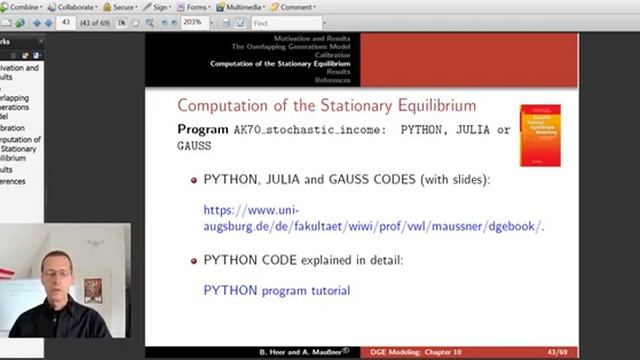
Task: Open the References bookmark in sidebar
Action: pos(13,181)
